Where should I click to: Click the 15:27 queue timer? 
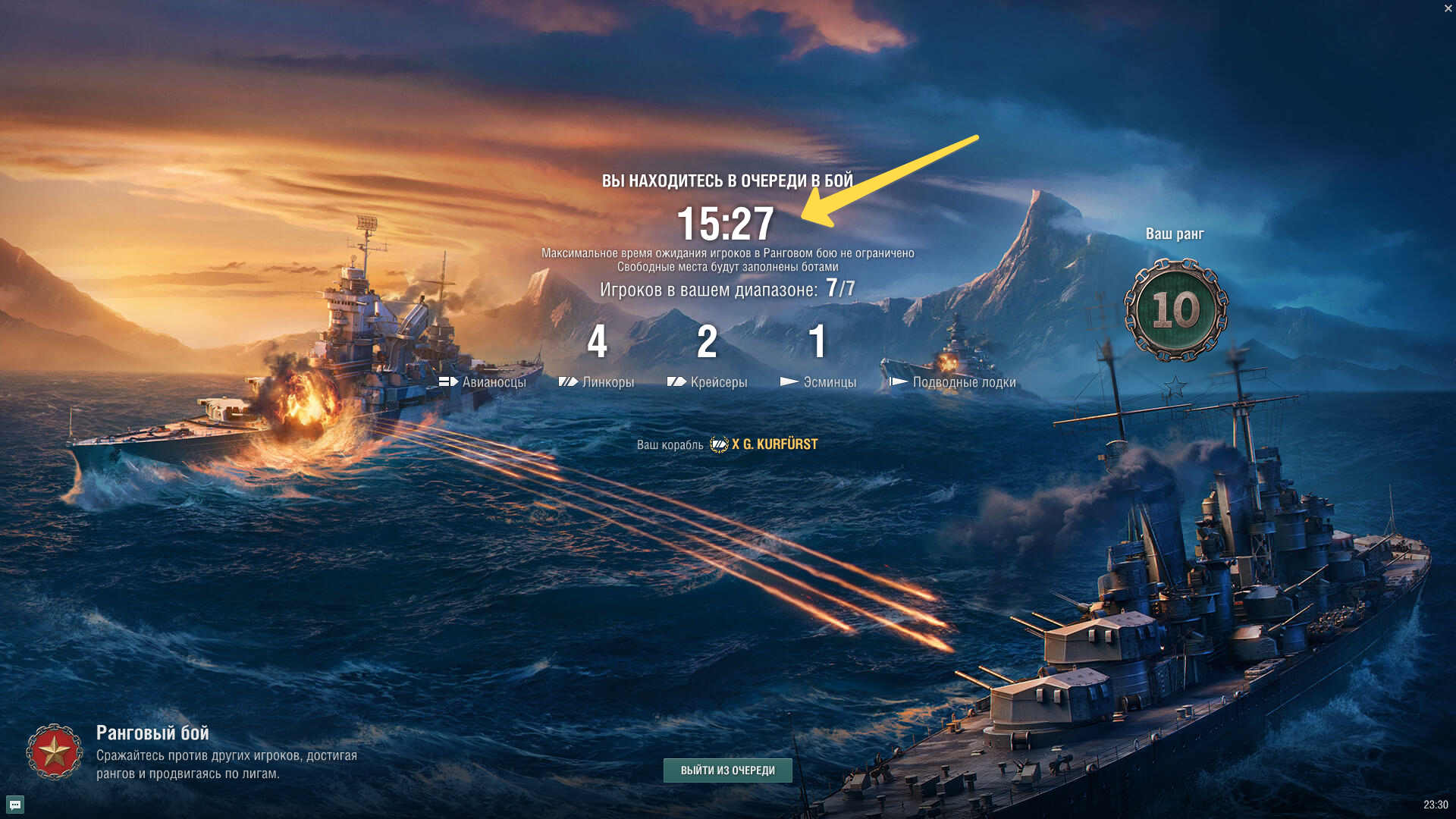tap(725, 224)
